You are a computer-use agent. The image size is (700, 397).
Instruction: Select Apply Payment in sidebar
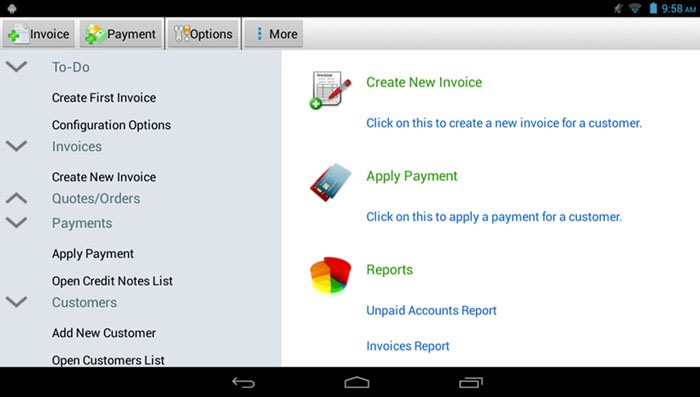tap(92, 254)
